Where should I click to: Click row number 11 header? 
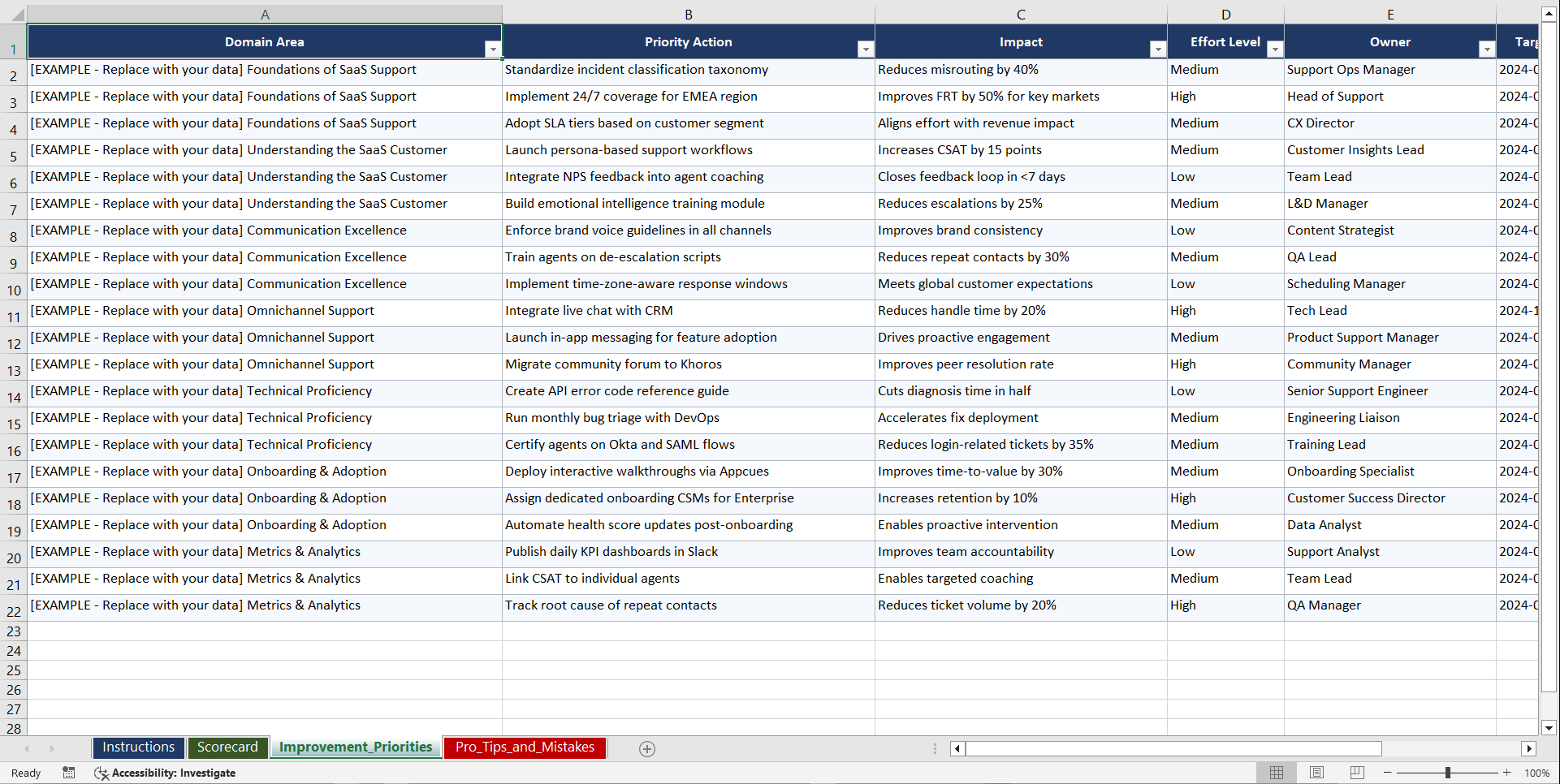(13, 313)
